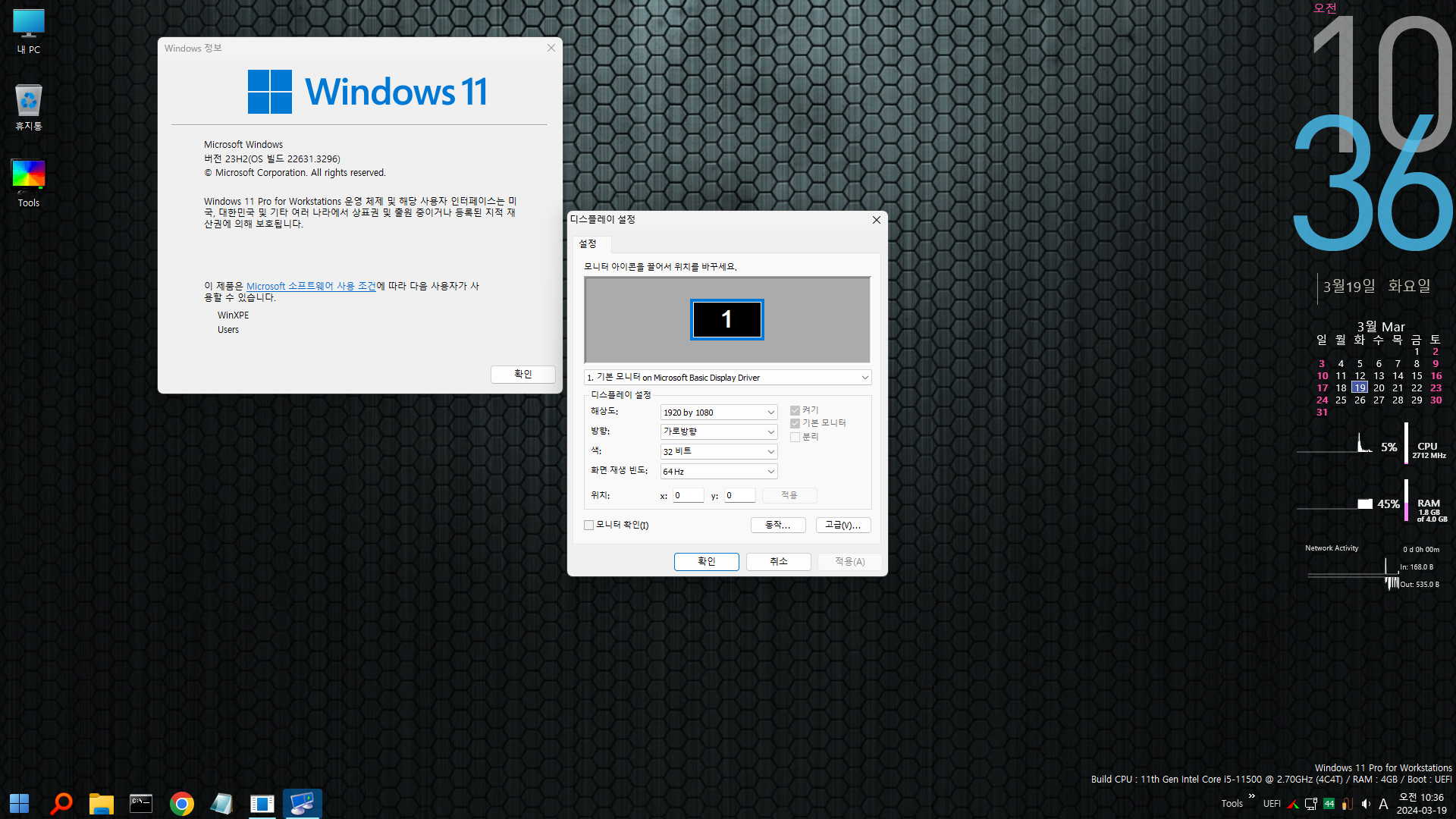Switch to the display settings taskbar icon
Image resolution: width=1456 pixels, height=819 pixels.
[x=302, y=803]
